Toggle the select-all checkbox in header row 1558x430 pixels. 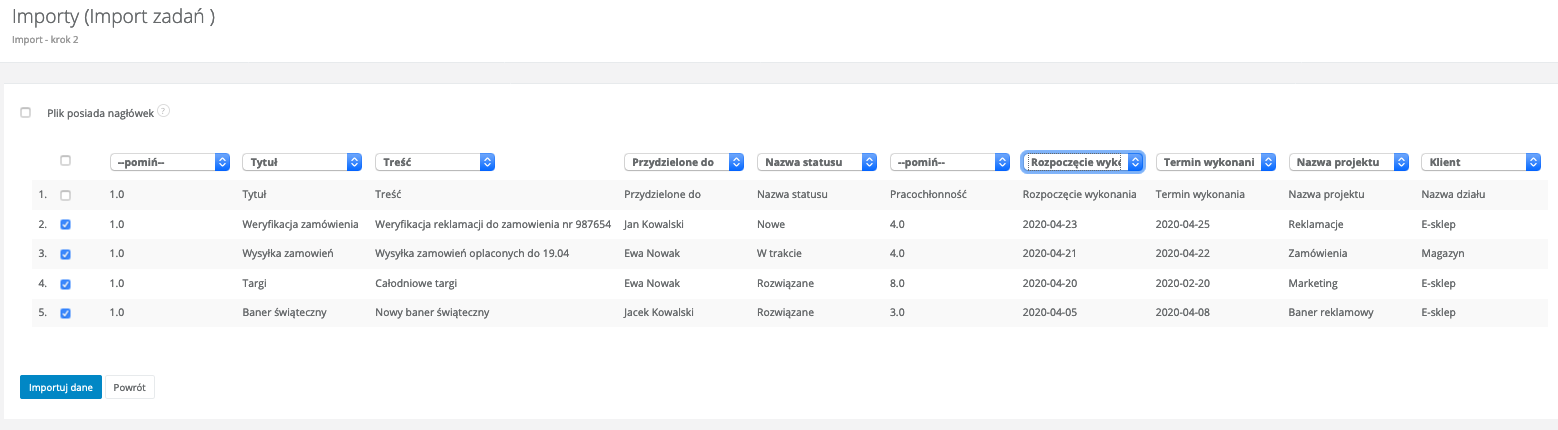point(66,161)
